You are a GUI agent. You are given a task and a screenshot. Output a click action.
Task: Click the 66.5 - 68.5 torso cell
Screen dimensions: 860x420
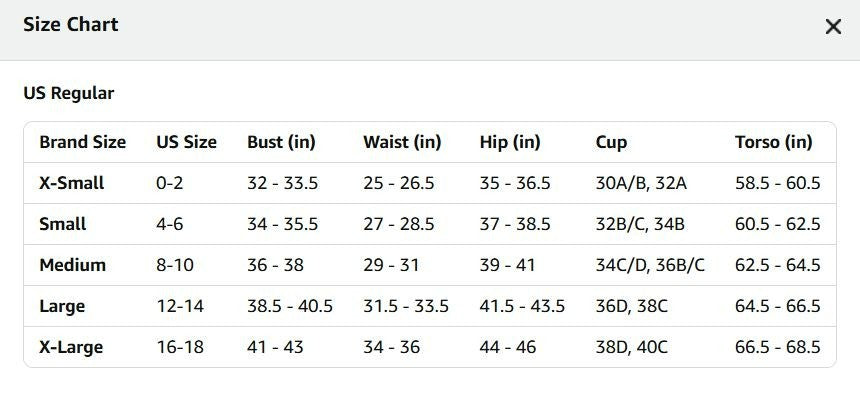[x=778, y=347]
